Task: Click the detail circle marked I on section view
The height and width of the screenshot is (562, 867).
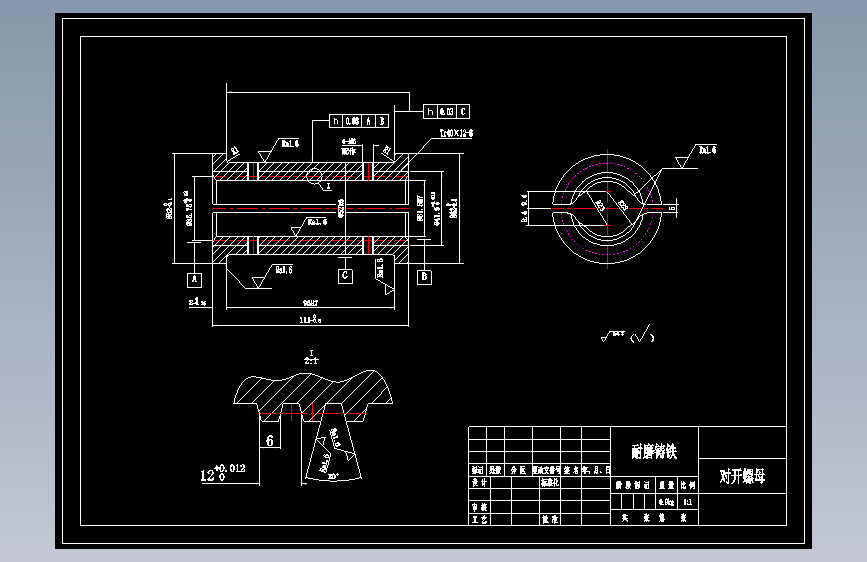Action: (314, 176)
